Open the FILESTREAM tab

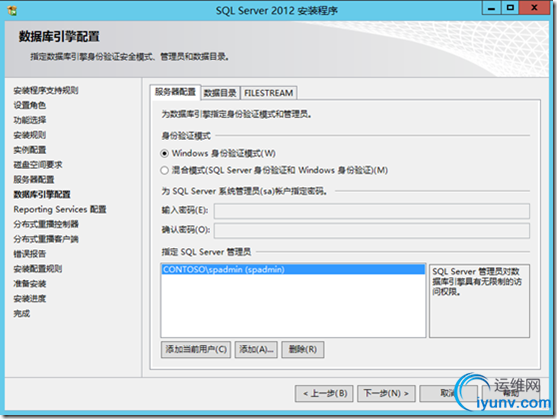coord(269,93)
